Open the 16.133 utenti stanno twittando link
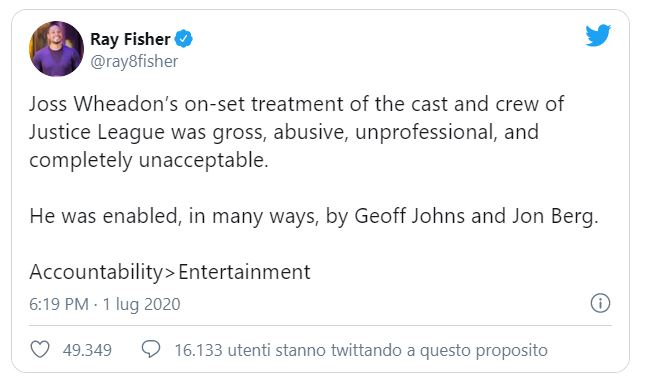 click(361, 350)
